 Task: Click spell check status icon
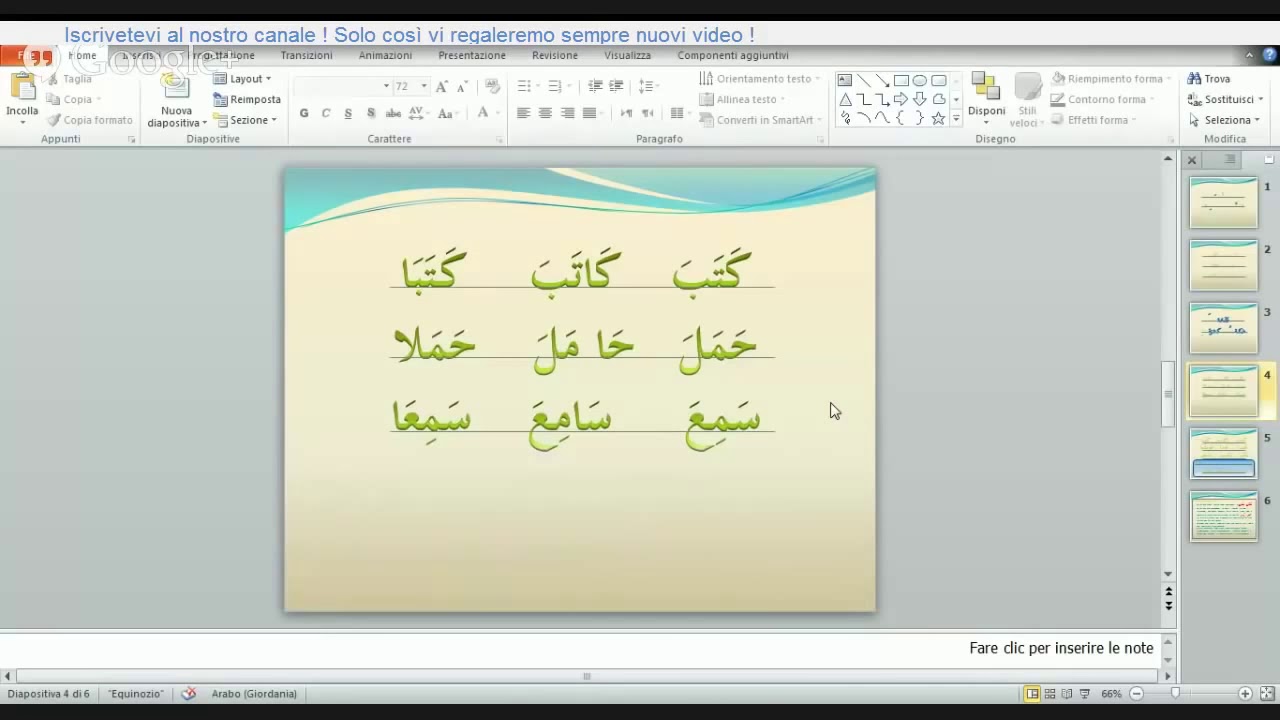click(188, 693)
